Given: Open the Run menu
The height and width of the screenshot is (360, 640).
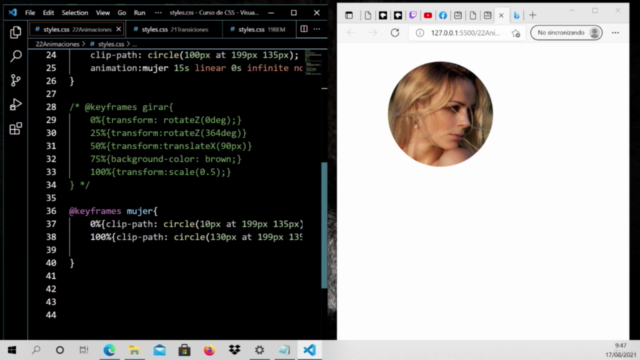Looking at the screenshot, I should coord(140,13).
